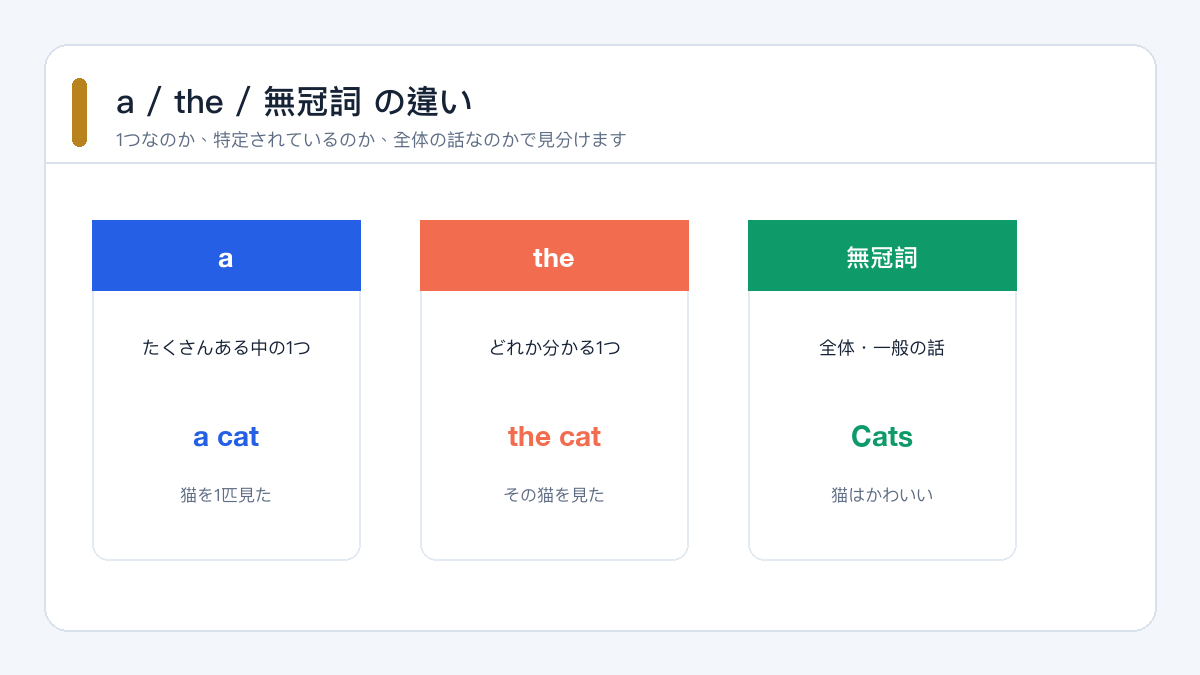Screen dimensions: 1200x675
Task: Click the word "the" in the page title
Action: (x=198, y=102)
